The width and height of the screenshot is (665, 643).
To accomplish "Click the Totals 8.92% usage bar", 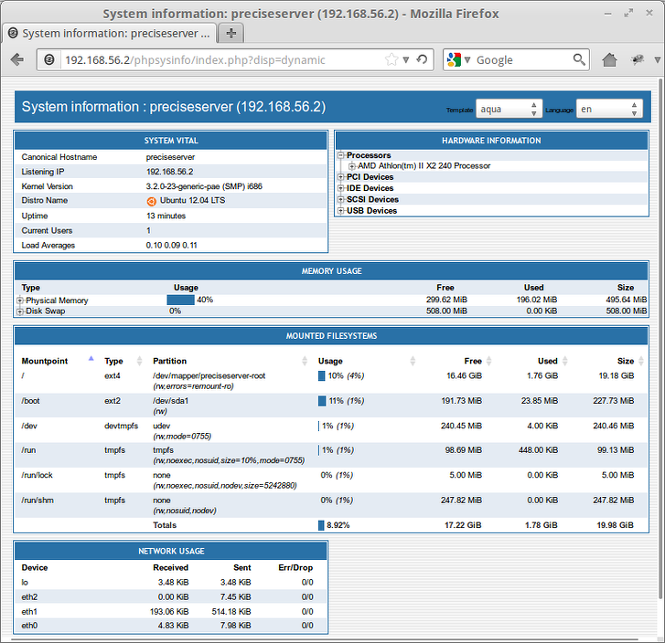I will coord(321,525).
